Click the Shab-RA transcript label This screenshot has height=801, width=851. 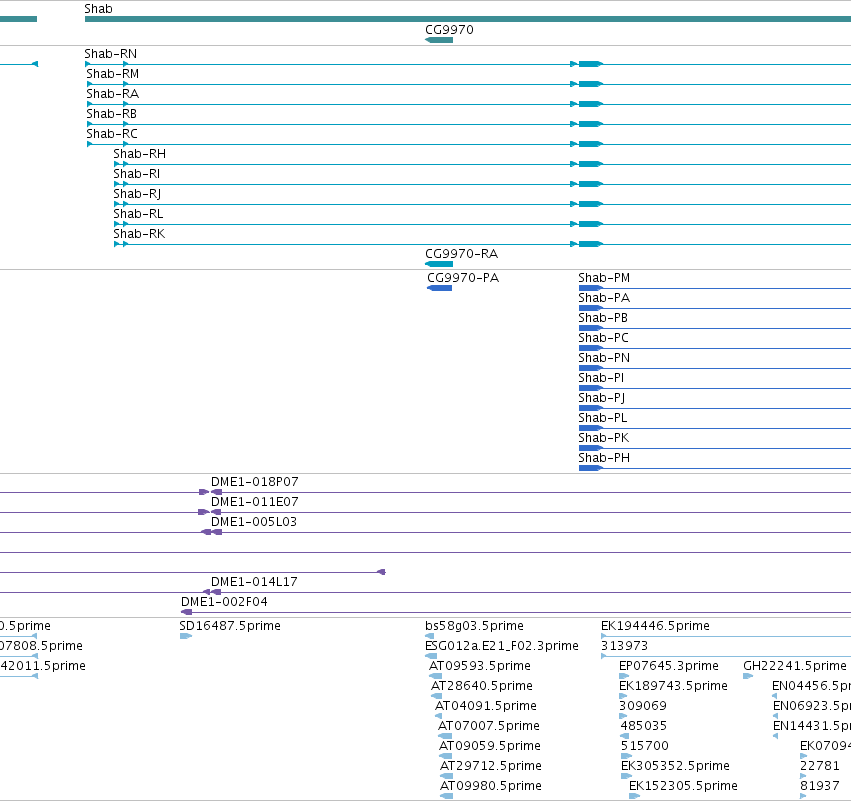coord(112,94)
